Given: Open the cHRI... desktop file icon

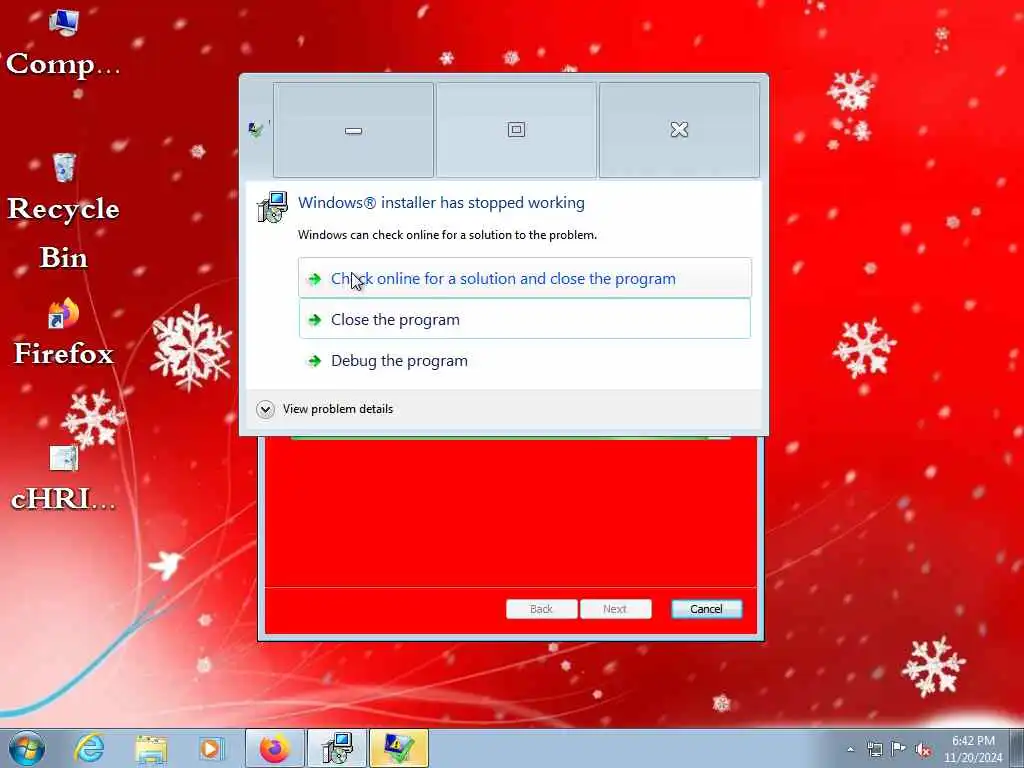Looking at the screenshot, I should [63, 477].
